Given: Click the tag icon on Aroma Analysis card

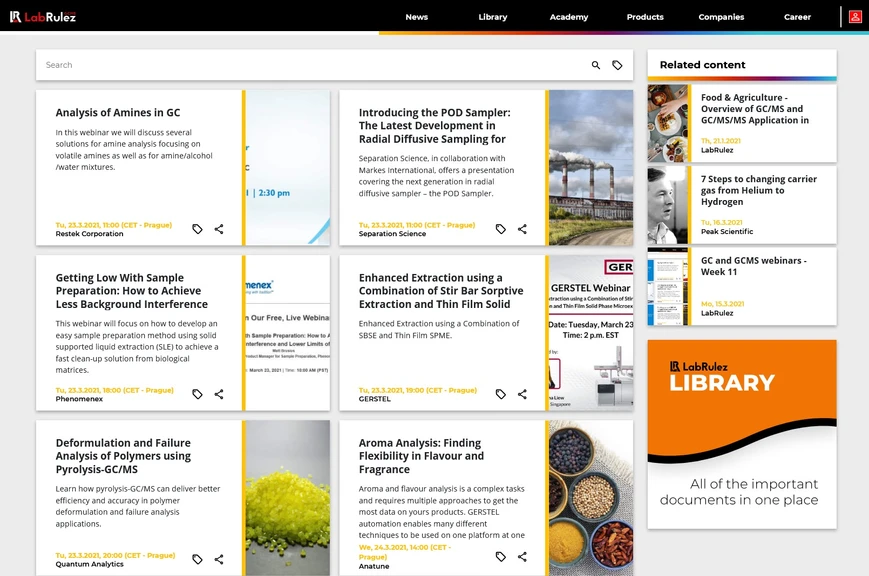Looking at the screenshot, I should pyautogui.click(x=500, y=557).
